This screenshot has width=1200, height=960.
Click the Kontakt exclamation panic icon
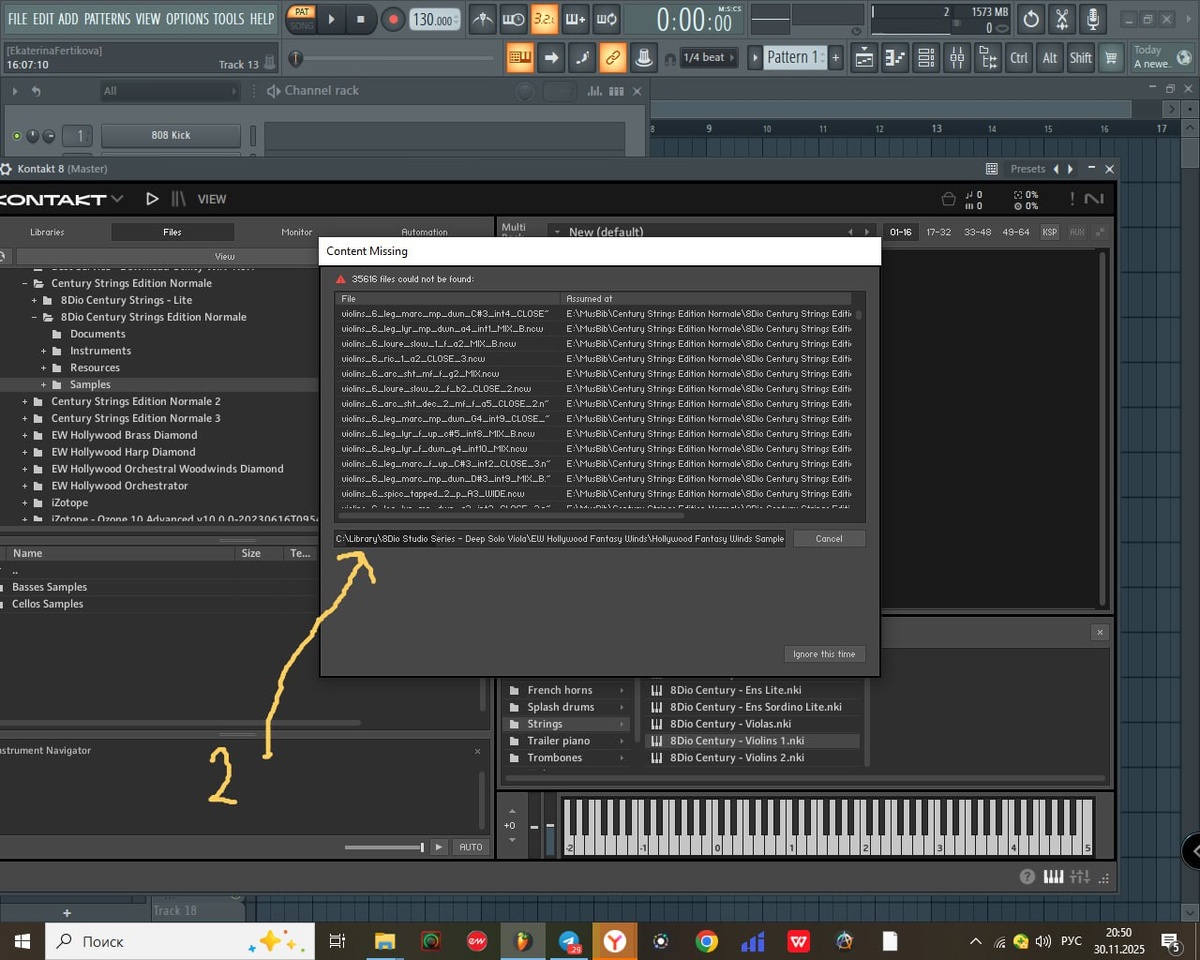tap(1072, 199)
